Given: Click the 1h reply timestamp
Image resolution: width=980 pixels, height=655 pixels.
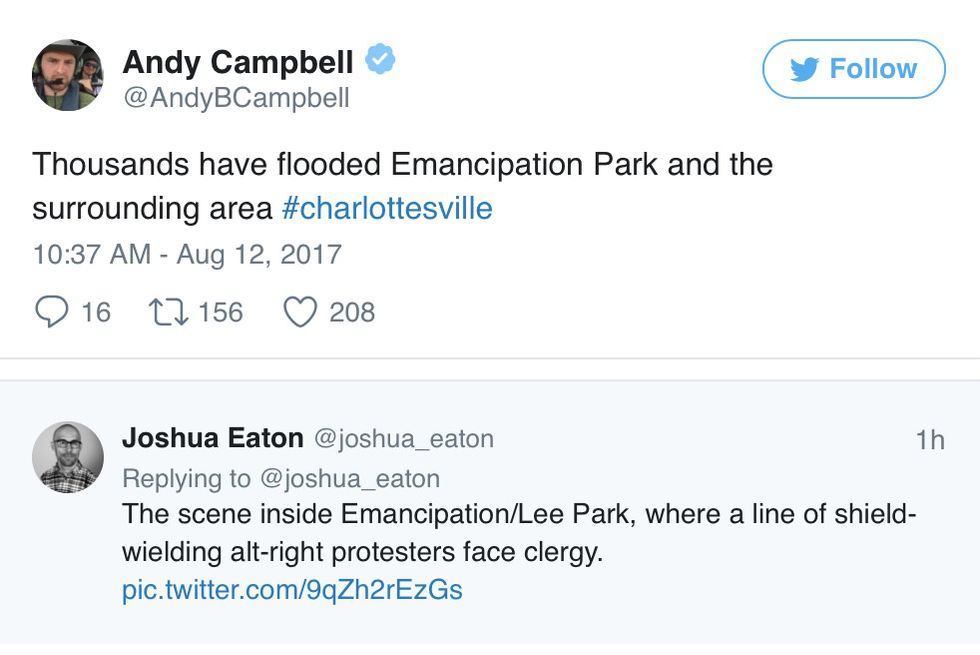Looking at the screenshot, I should (x=929, y=440).
